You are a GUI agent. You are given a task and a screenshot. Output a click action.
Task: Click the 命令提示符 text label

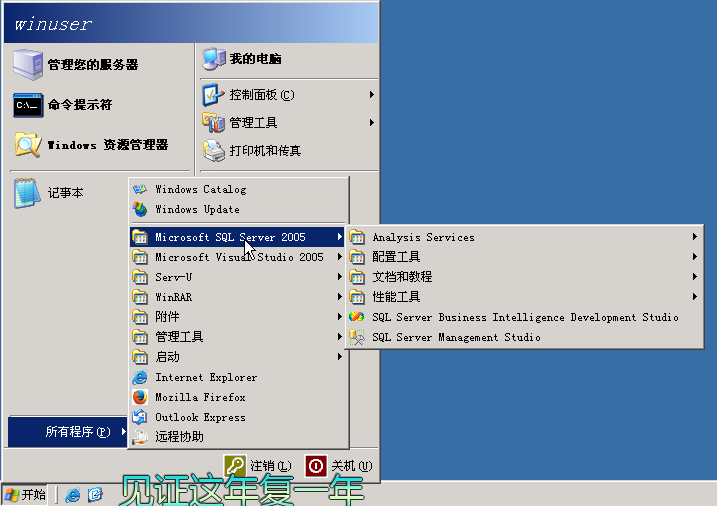point(80,105)
